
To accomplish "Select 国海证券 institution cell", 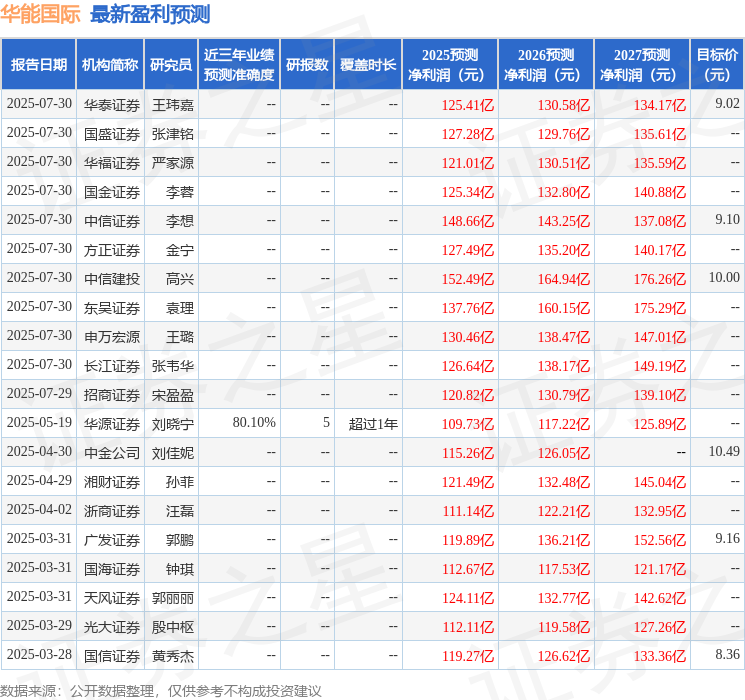I will click(x=112, y=568).
